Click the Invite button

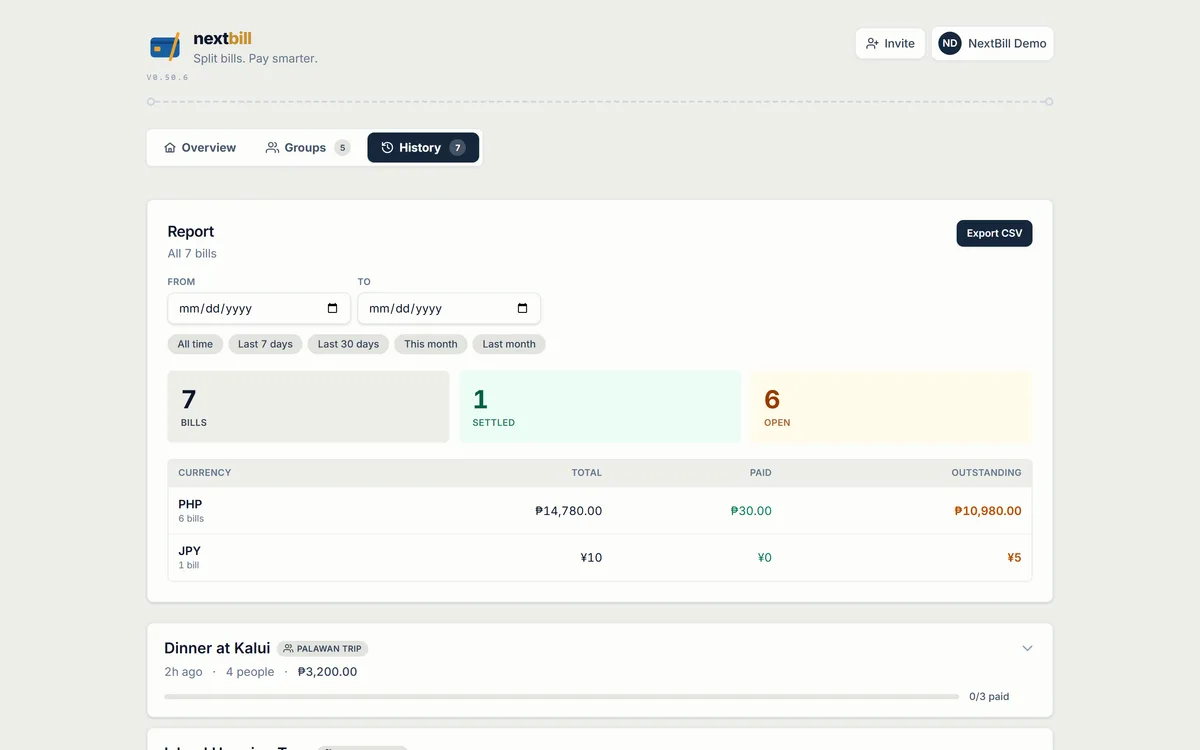click(890, 44)
